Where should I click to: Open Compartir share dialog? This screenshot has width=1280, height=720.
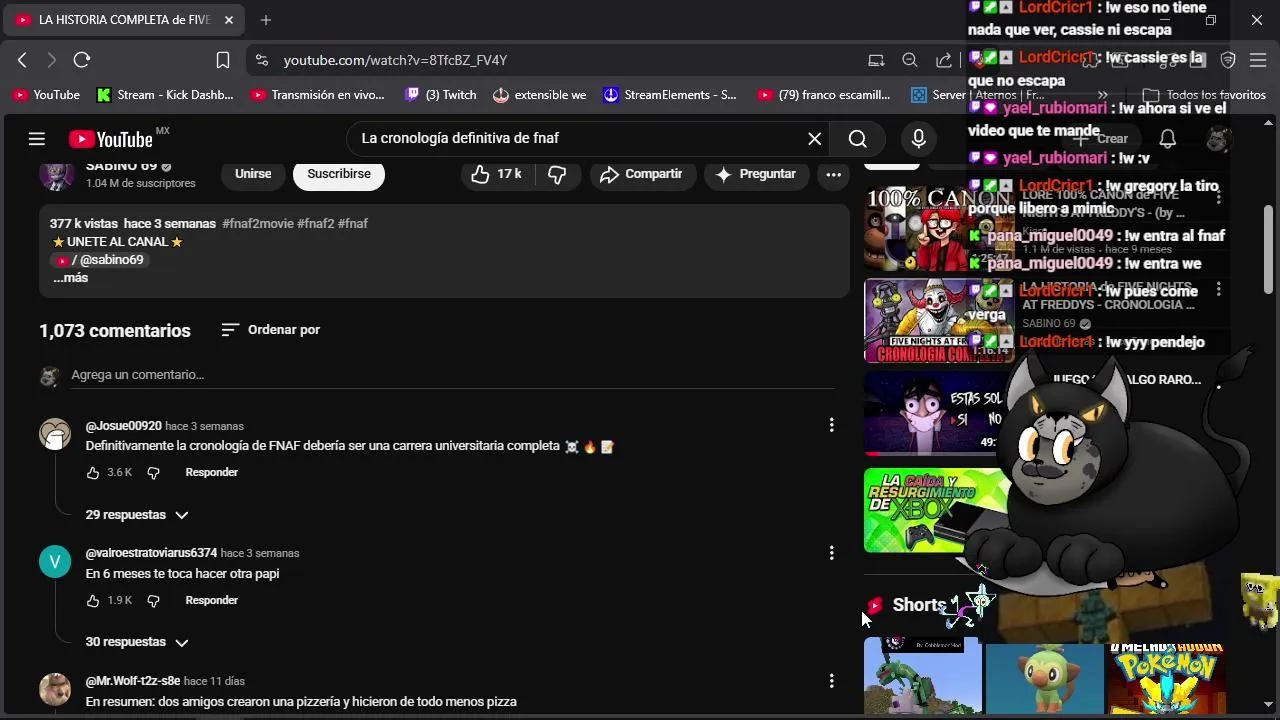[641, 174]
